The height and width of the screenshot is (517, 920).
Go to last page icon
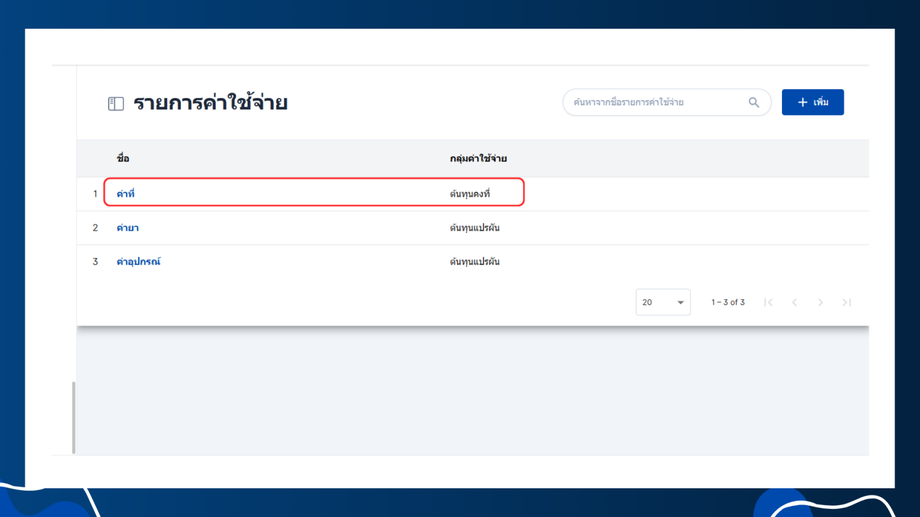[846, 302]
